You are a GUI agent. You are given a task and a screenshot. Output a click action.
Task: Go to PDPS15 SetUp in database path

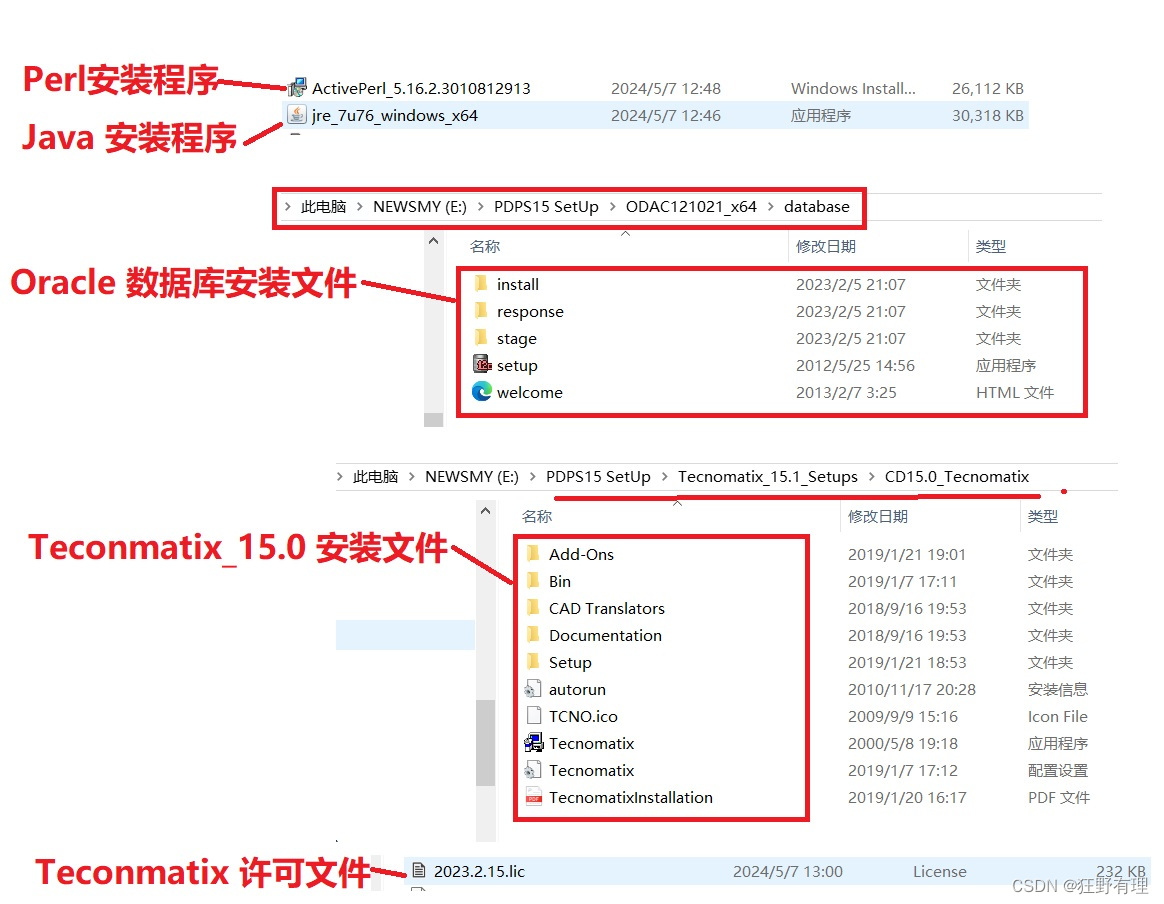click(546, 206)
